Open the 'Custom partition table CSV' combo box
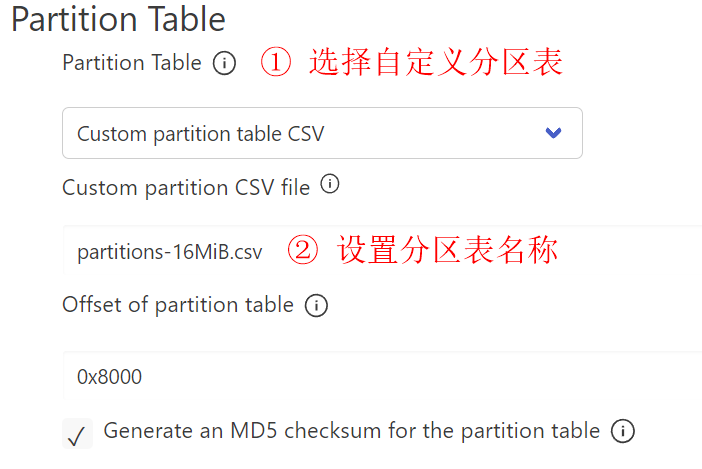The image size is (702, 469). (x=321, y=133)
